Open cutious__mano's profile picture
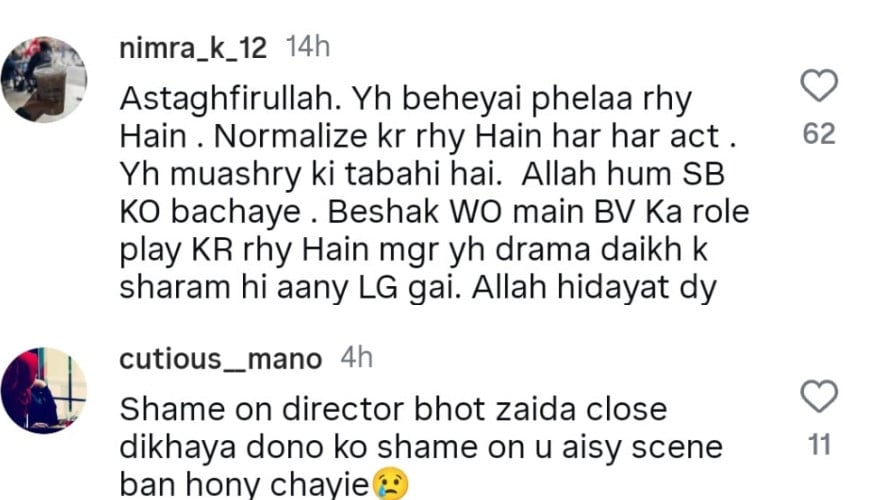874x500 pixels. [x=43, y=391]
